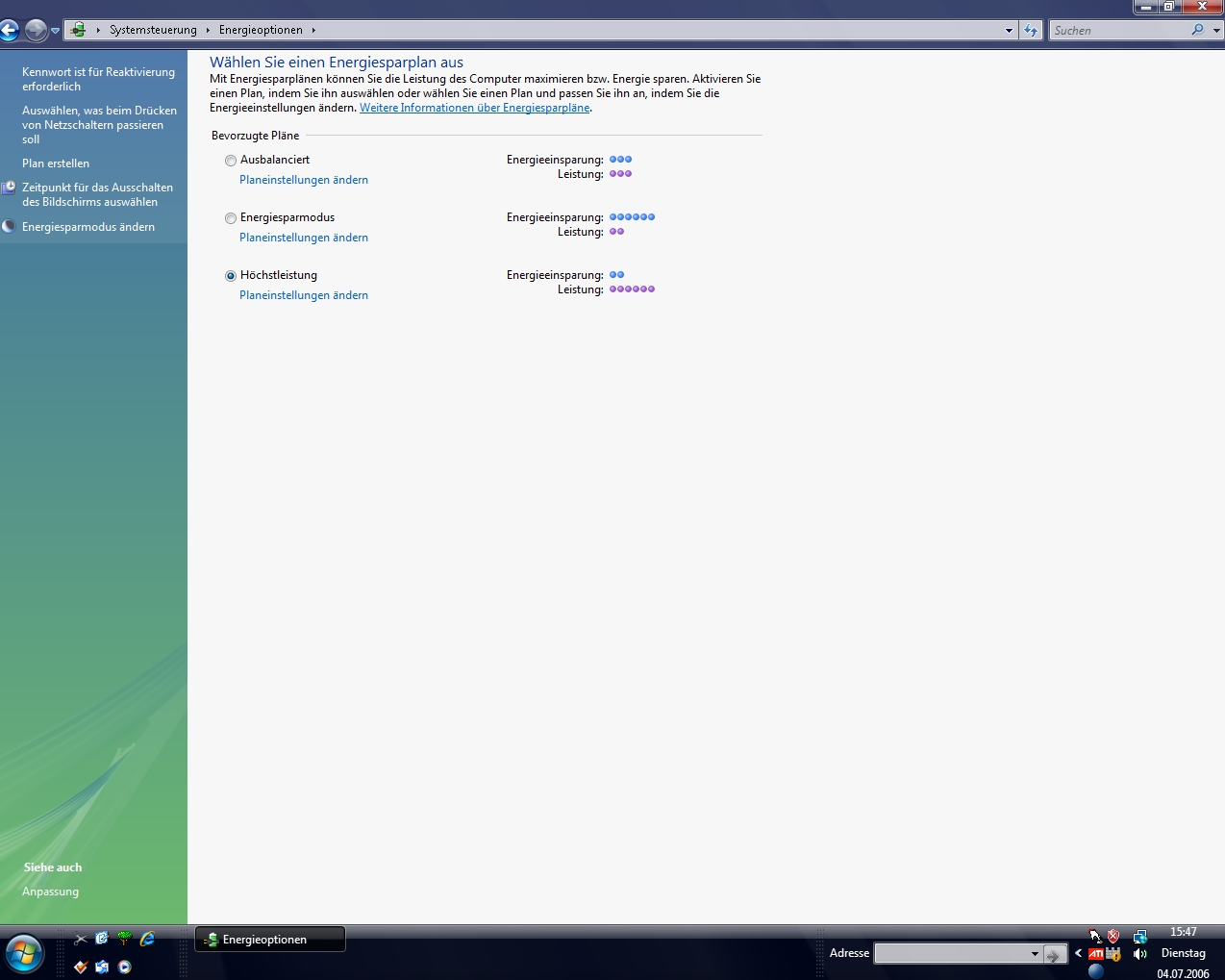The image size is (1225, 980).
Task: Open the search options dropdown arrow
Action: [x=1216, y=31]
